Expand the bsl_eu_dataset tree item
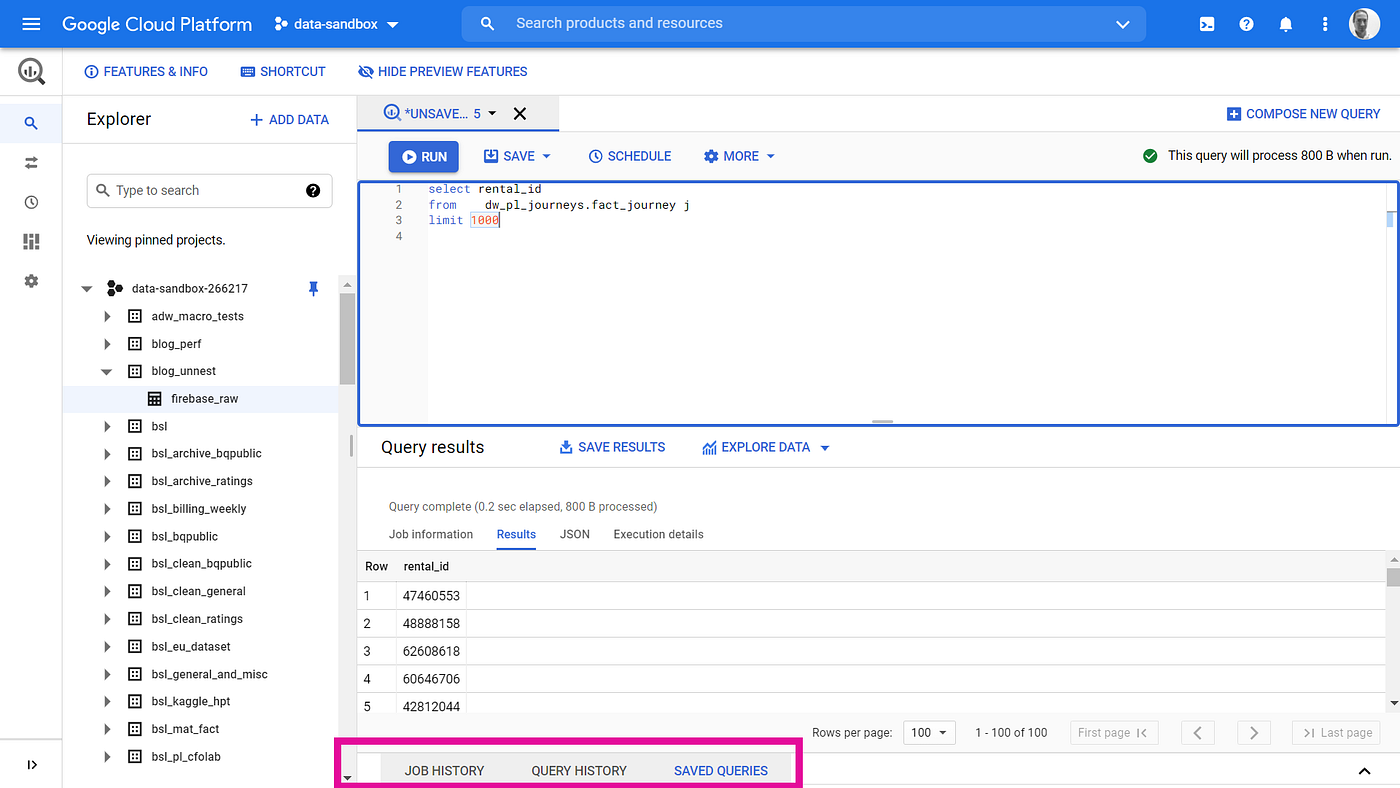 107,646
